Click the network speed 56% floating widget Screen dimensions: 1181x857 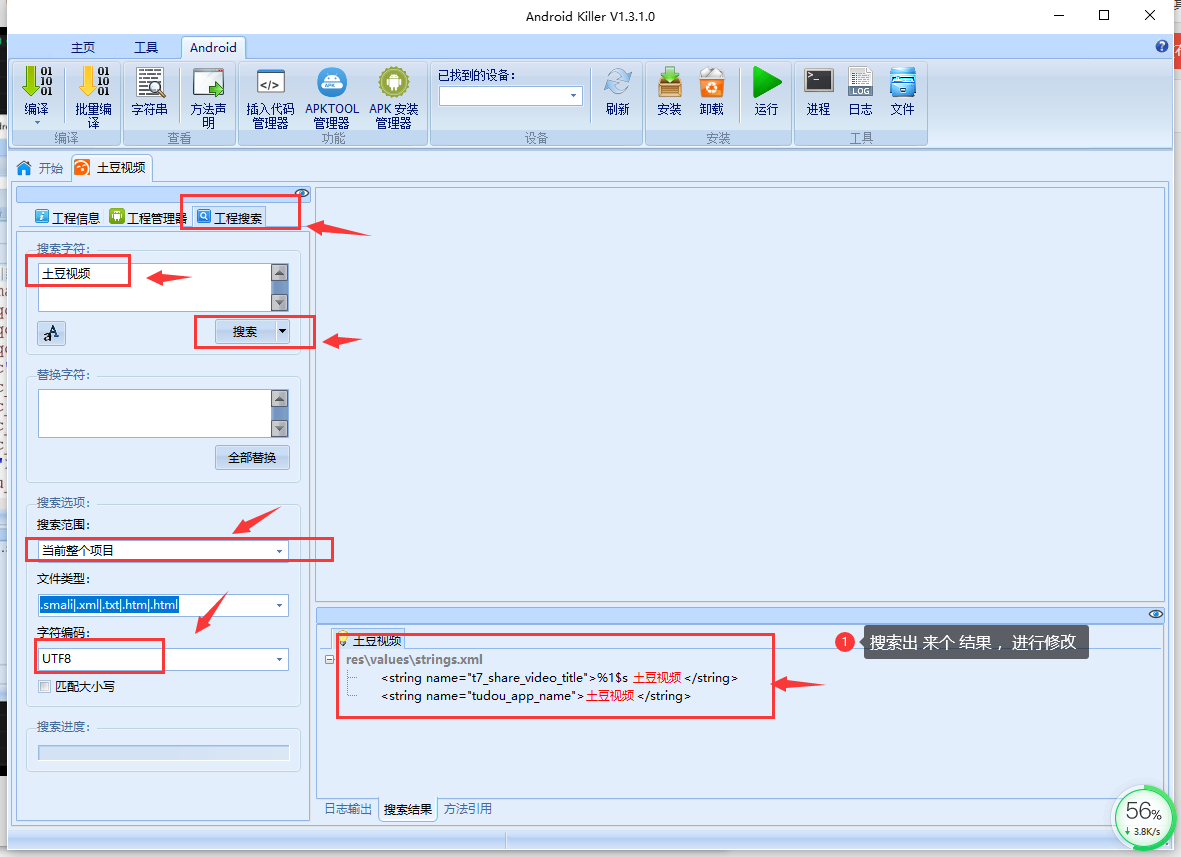[1143, 818]
